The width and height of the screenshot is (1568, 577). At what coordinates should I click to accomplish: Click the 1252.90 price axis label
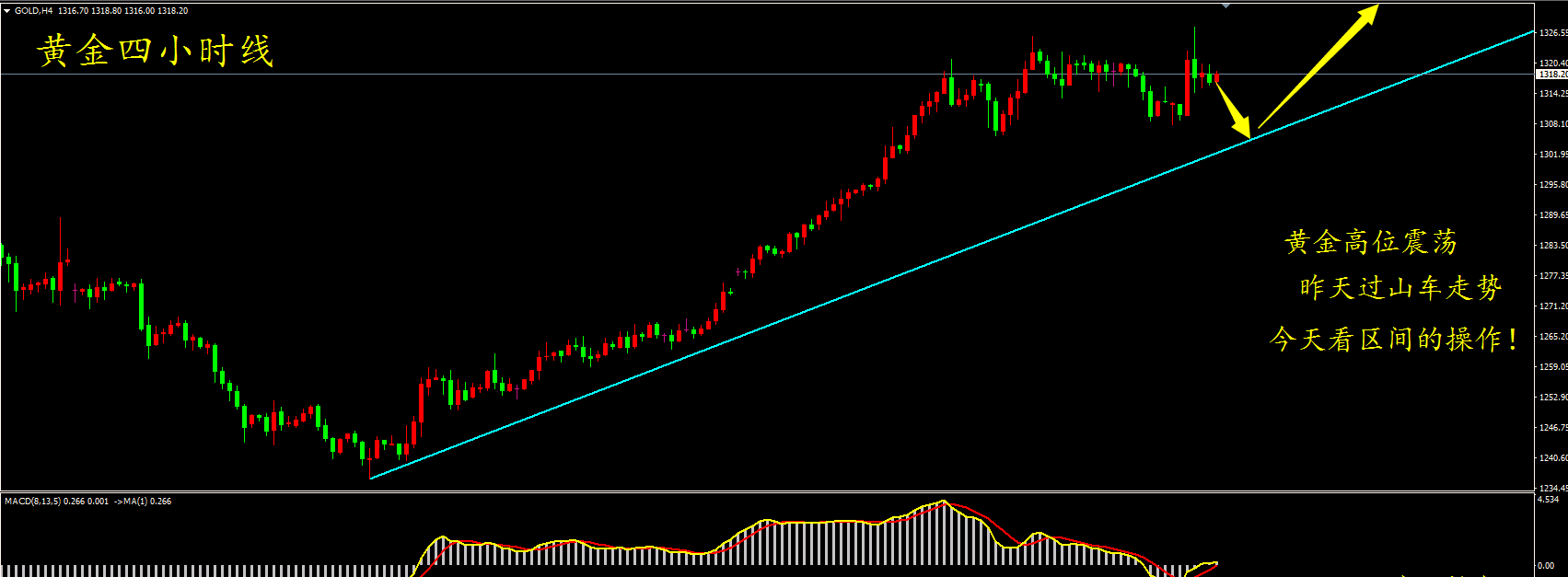(x=1553, y=398)
